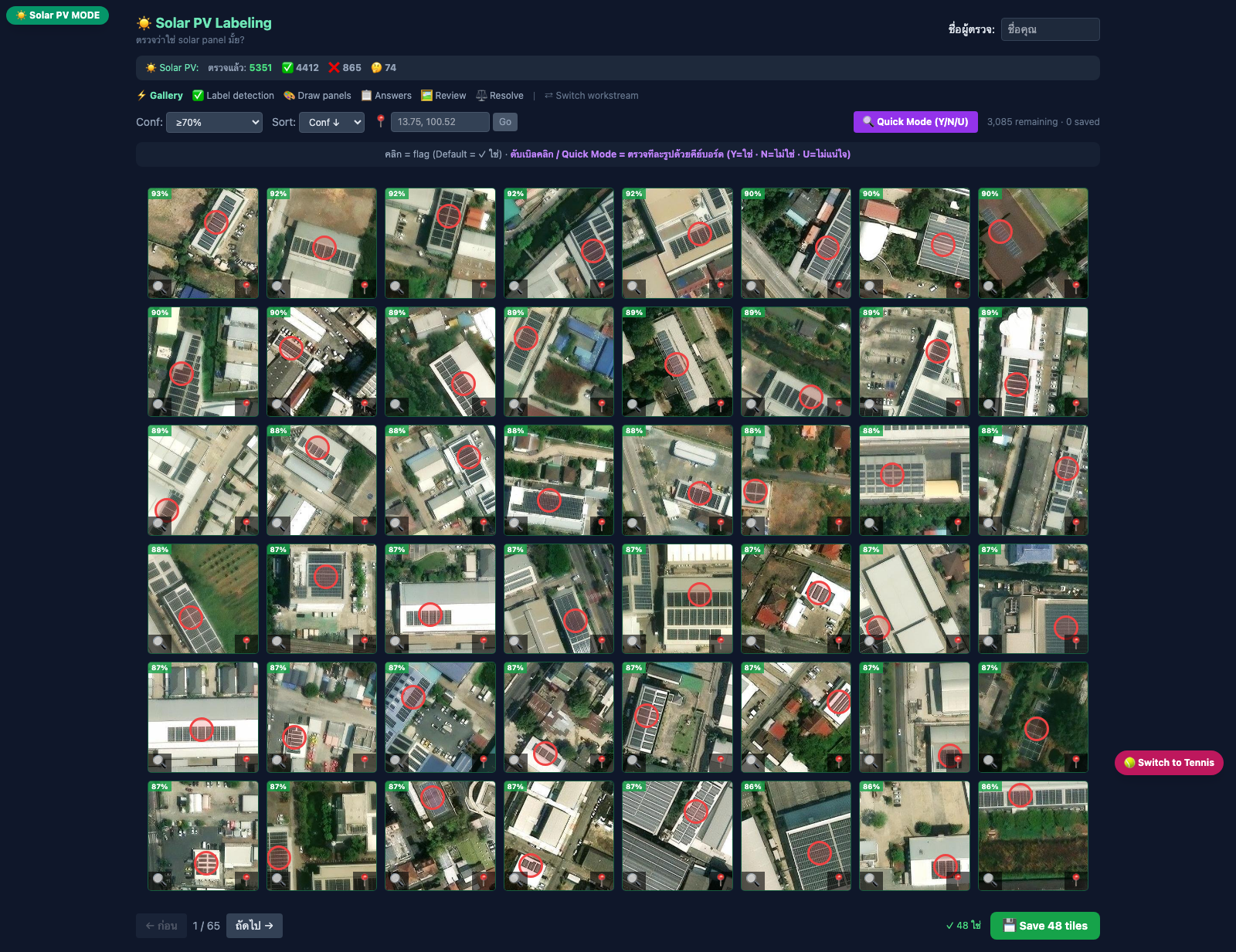This screenshot has width=1236, height=952.
Task: Click the Solar PV MODE badge
Action: (x=58, y=15)
